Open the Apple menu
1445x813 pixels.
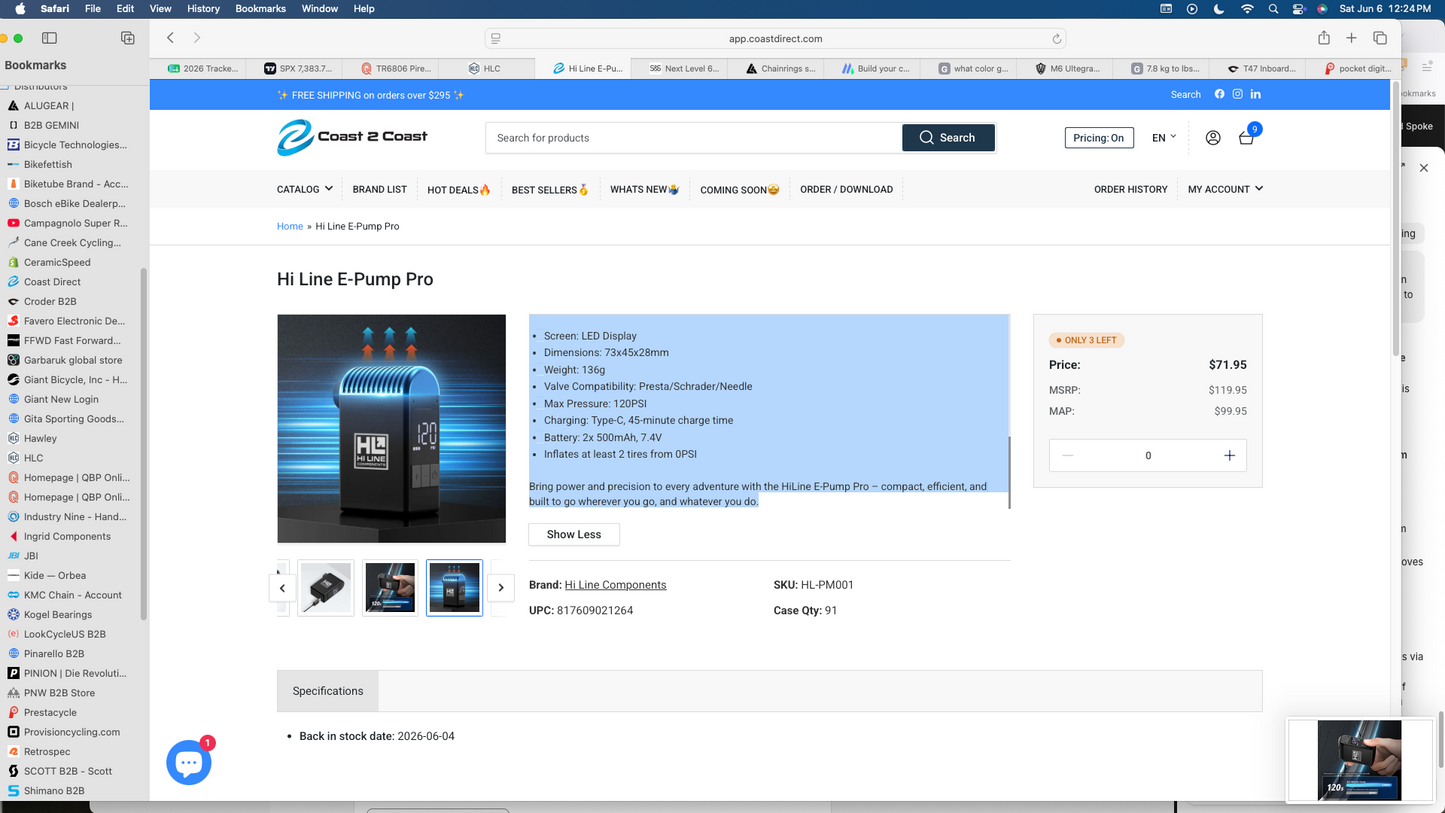point(20,9)
